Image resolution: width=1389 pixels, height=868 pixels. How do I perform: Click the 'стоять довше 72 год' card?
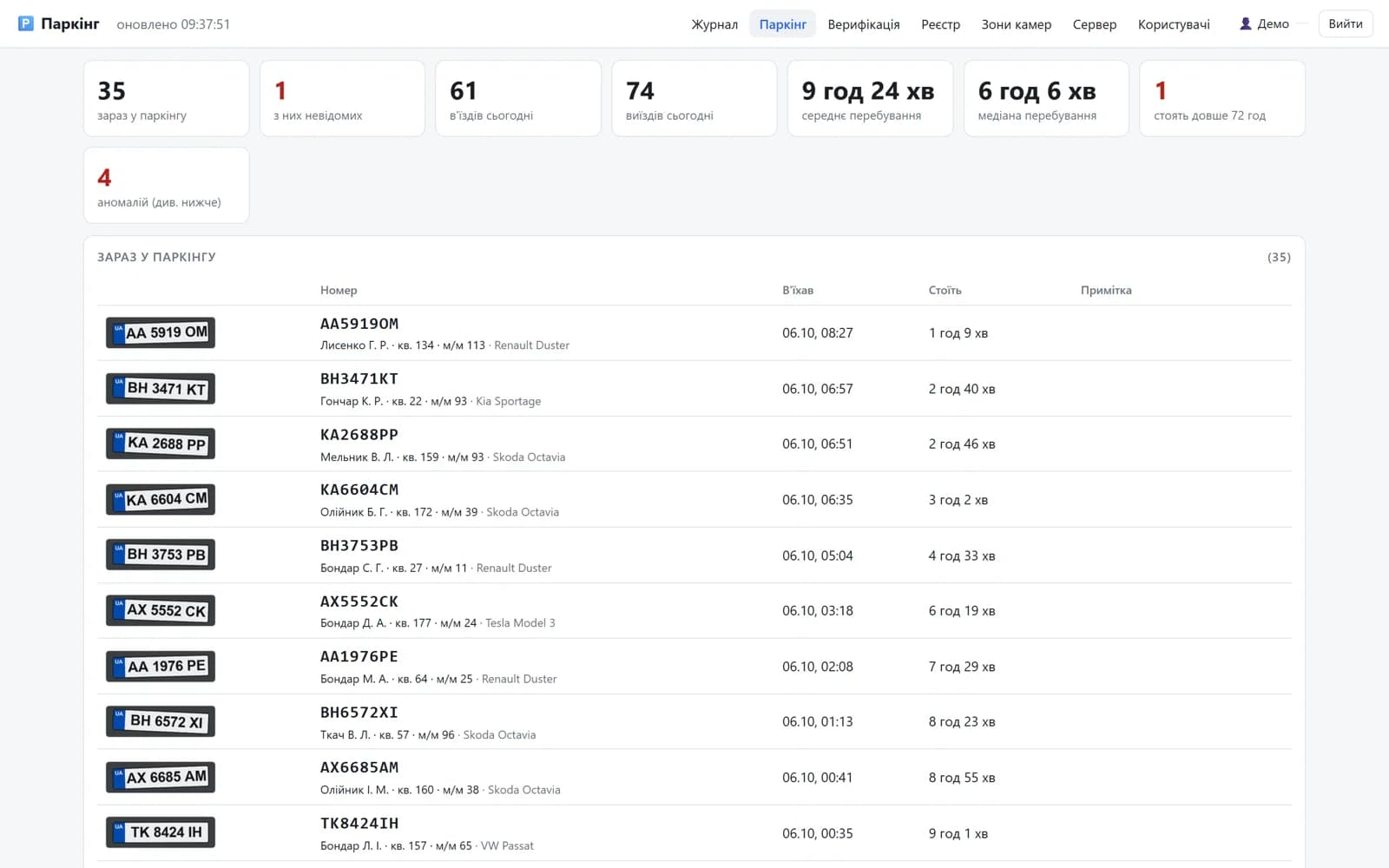[x=1222, y=98]
